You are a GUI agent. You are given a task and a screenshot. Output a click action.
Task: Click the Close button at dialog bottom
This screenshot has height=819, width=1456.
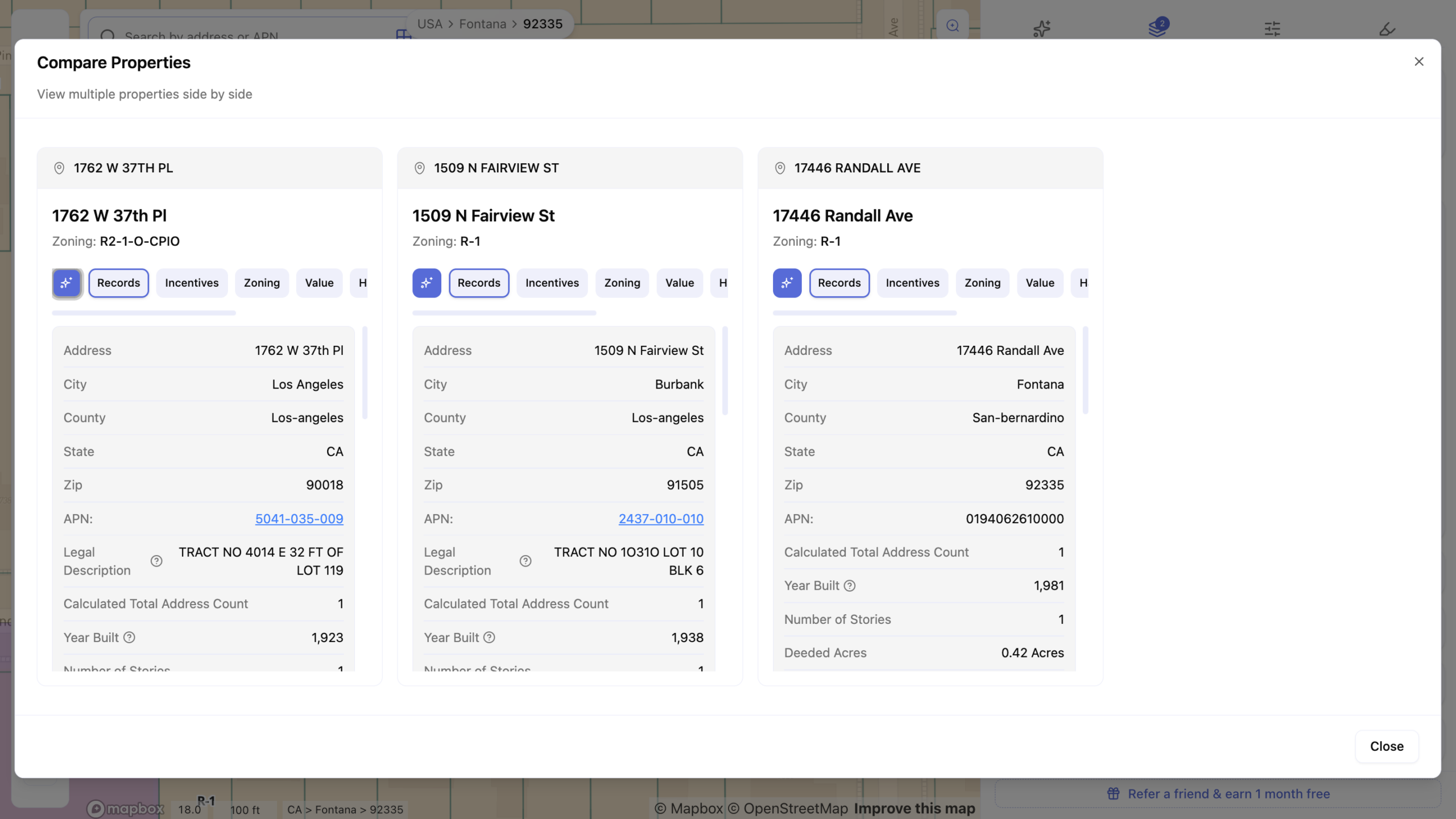[x=1387, y=746]
